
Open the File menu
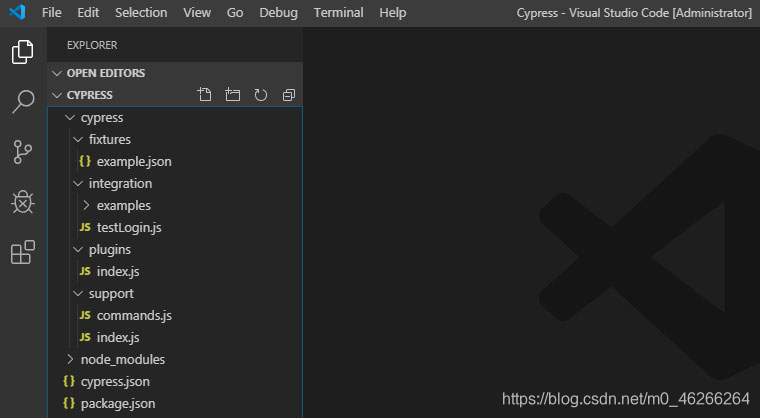pyautogui.click(x=51, y=13)
